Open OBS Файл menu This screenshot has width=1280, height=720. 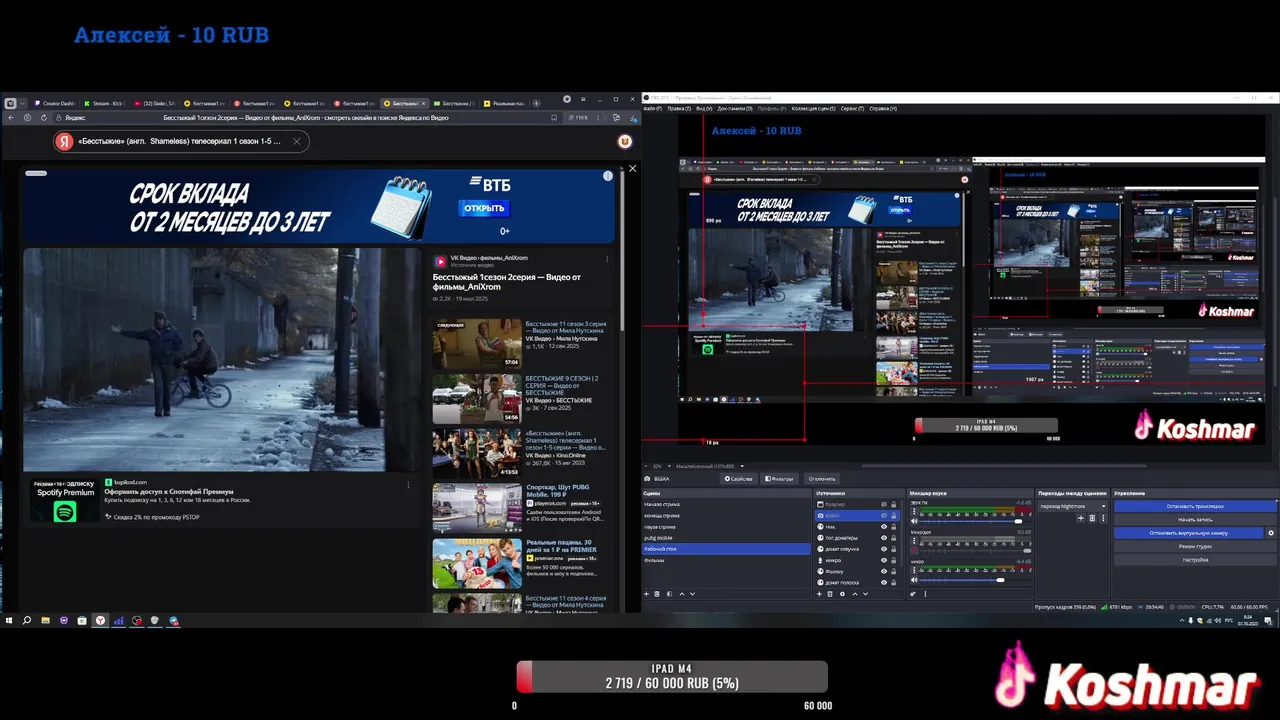[653, 108]
